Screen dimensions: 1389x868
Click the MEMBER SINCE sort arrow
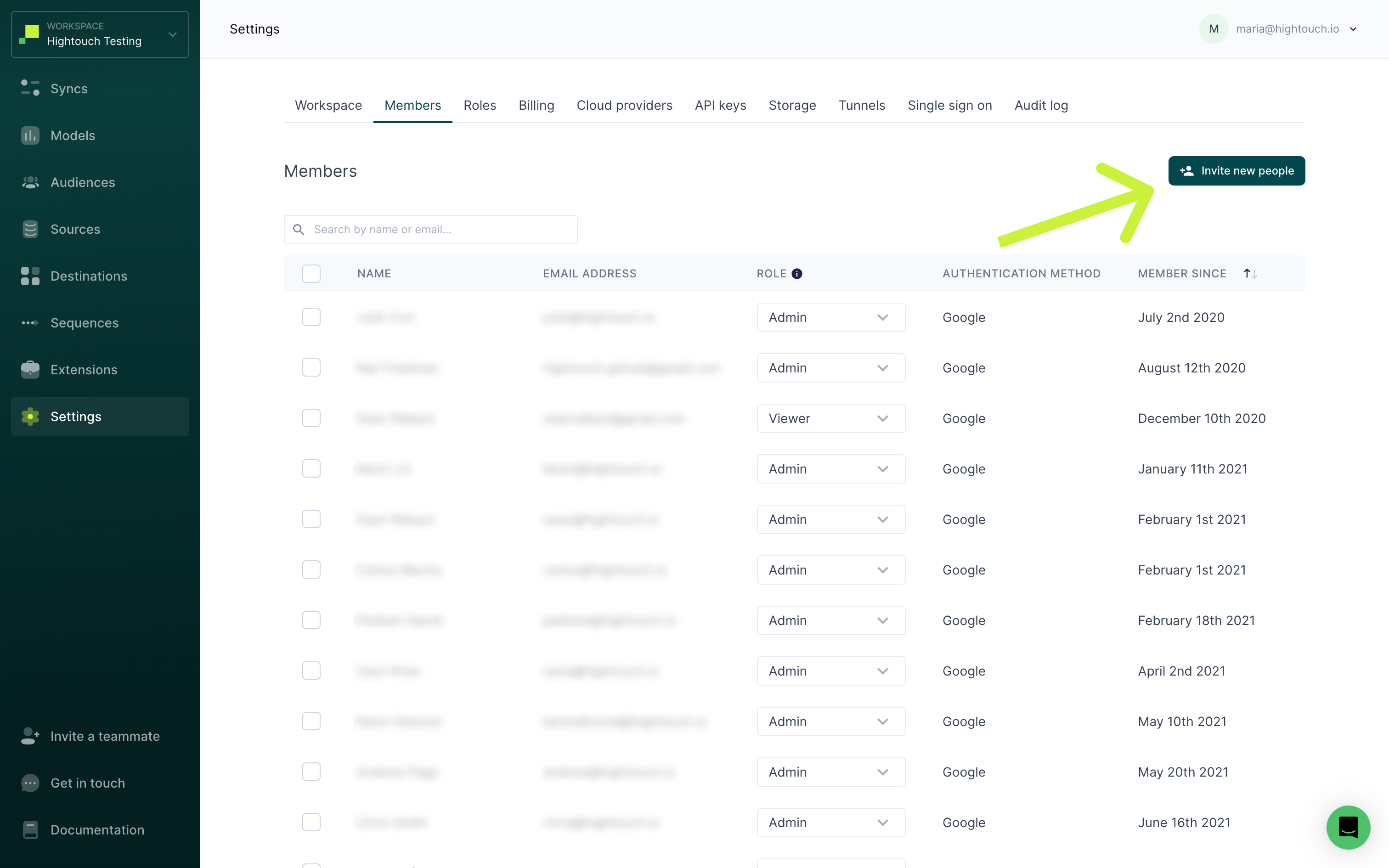coord(1249,273)
